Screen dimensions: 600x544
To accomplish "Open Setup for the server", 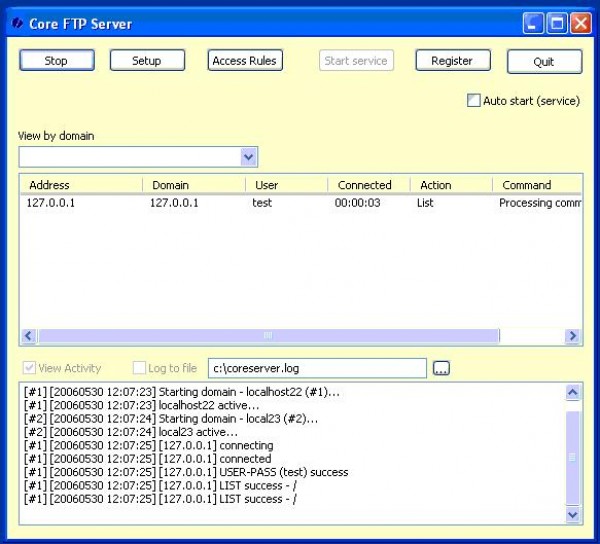I will coord(146,61).
